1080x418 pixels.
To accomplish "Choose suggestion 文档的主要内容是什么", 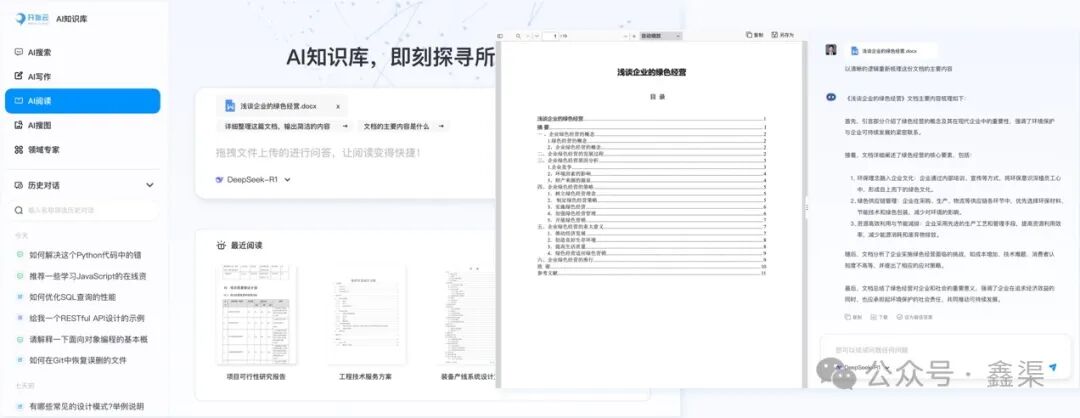I will [403, 127].
